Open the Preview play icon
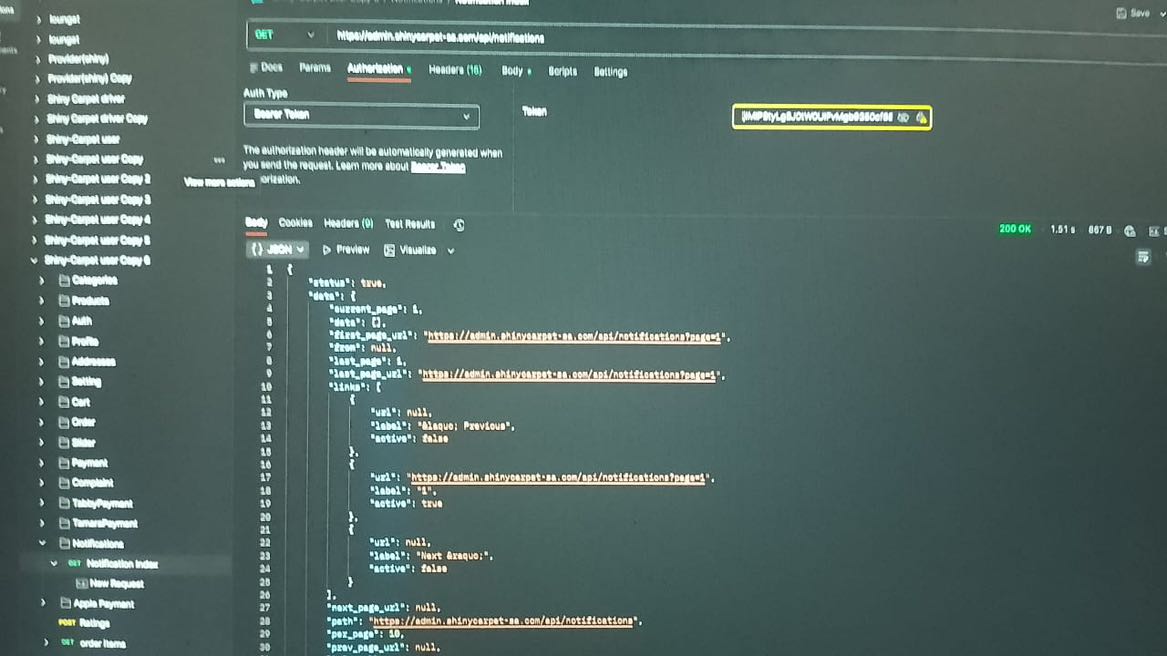The image size is (1167, 656). tap(327, 250)
